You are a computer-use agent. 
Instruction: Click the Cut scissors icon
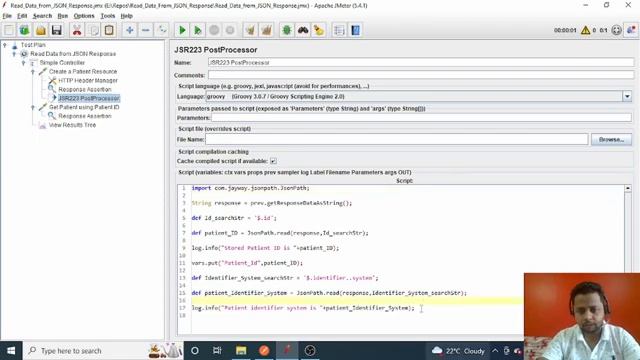tap(77, 30)
